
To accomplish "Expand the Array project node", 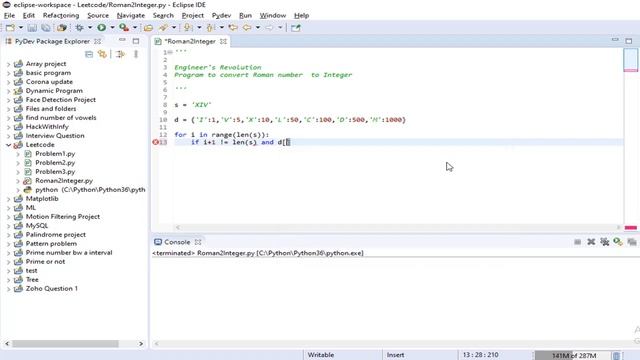I will tap(9, 64).
